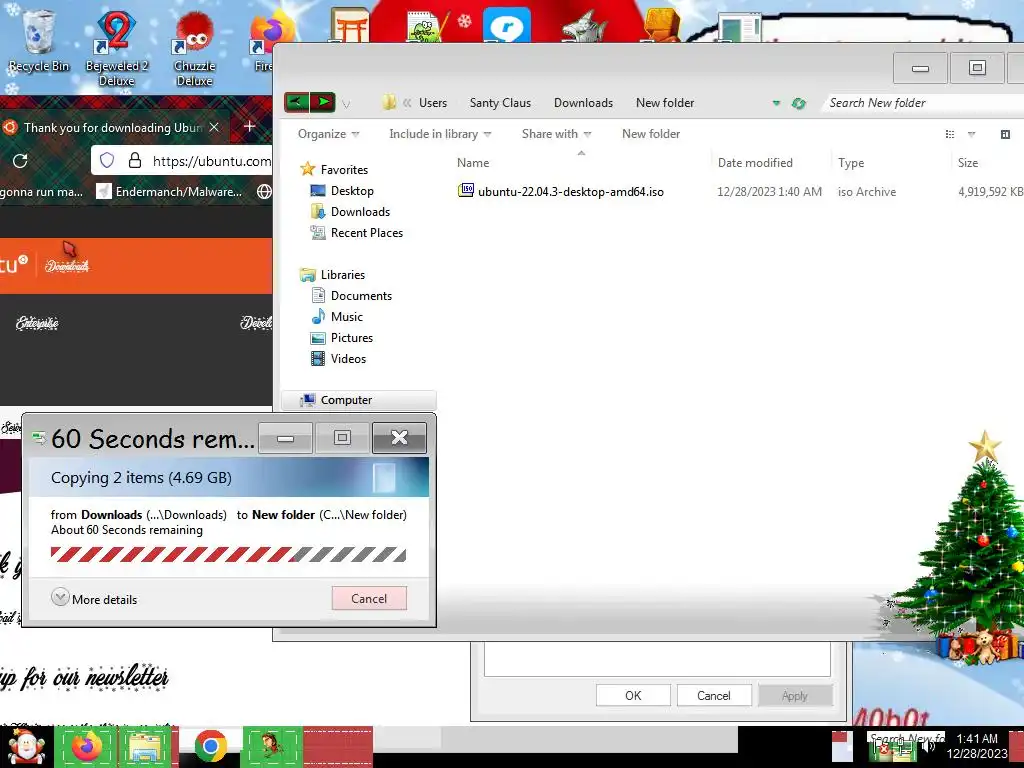Image resolution: width=1024 pixels, height=768 pixels.
Task: Expand the view options dropdown arrow
Action: [x=971, y=135]
